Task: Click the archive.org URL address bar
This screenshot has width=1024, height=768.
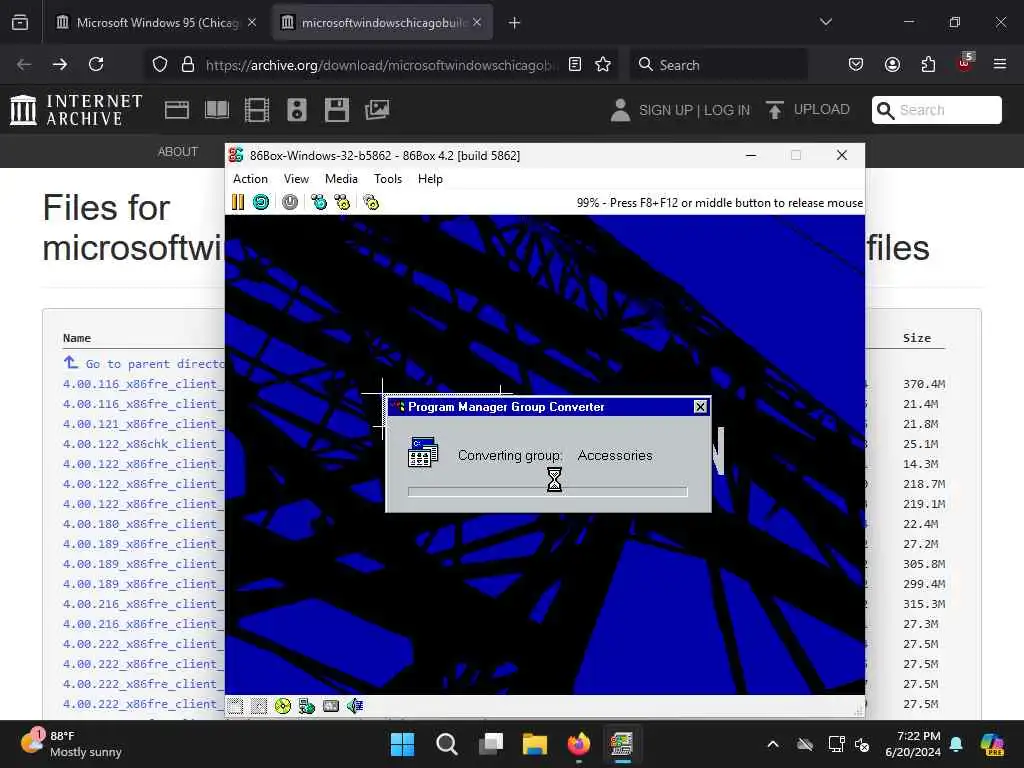Action: pyautogui.click(x=381, y=64)
